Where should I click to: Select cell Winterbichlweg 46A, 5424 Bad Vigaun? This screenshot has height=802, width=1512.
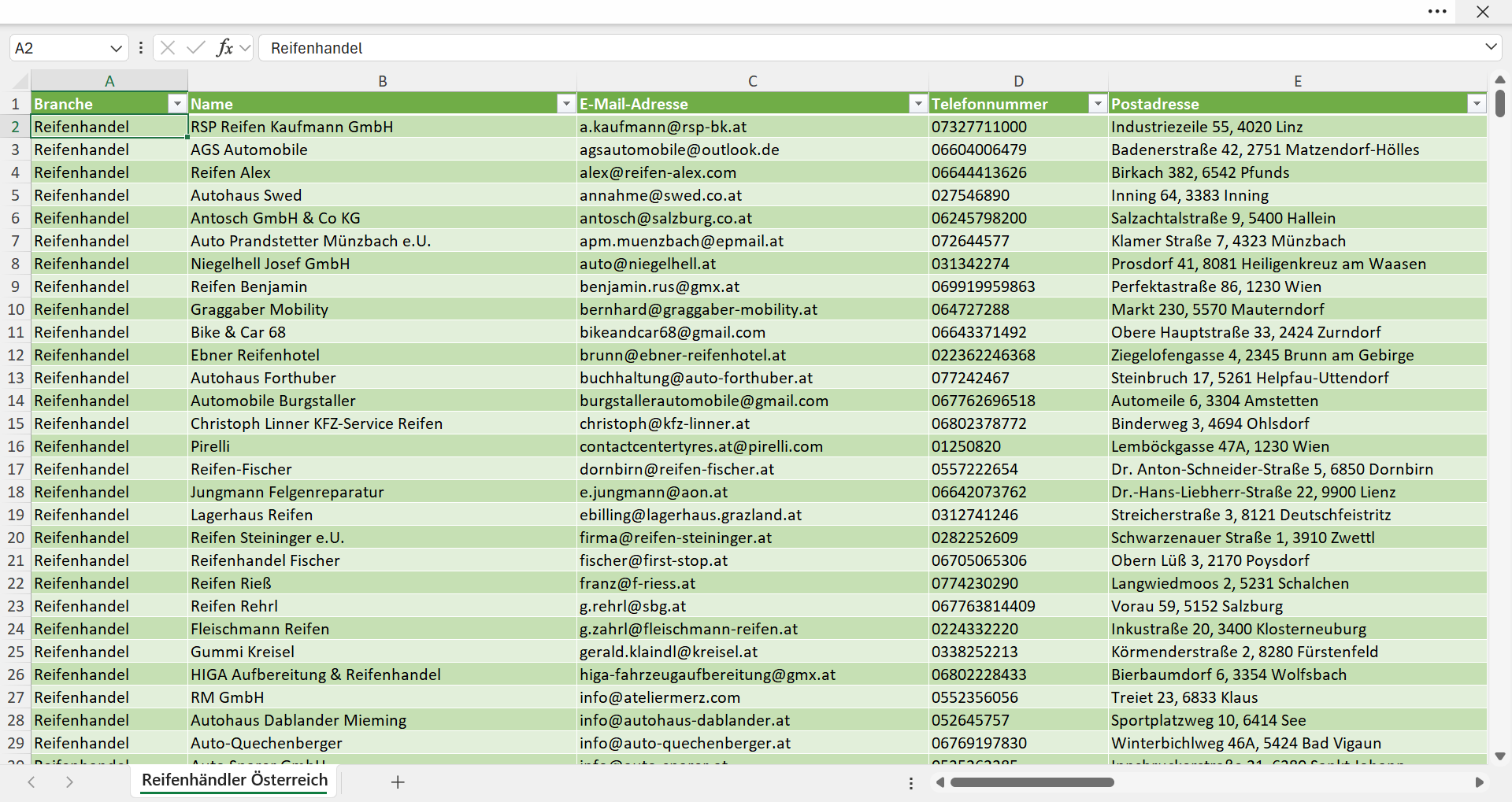coord(1298,743)
